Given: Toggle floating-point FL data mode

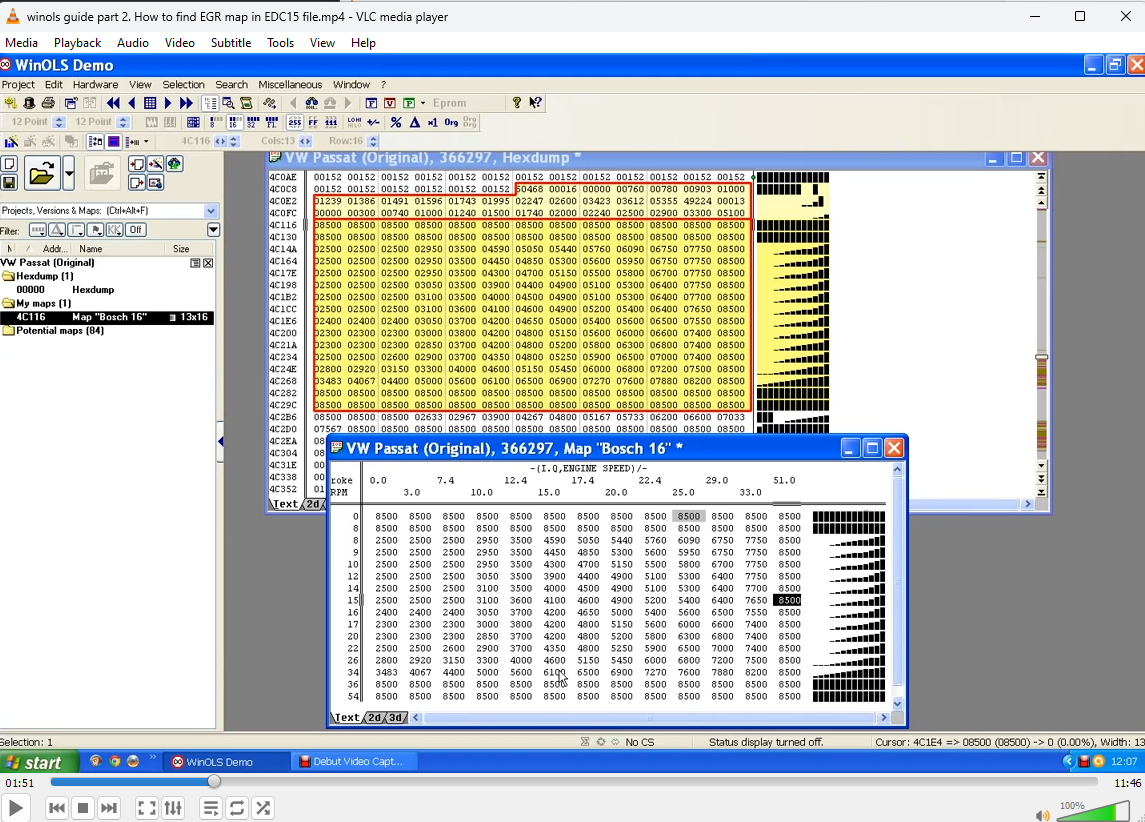Looking at the screenshot, I should (272, 122).
